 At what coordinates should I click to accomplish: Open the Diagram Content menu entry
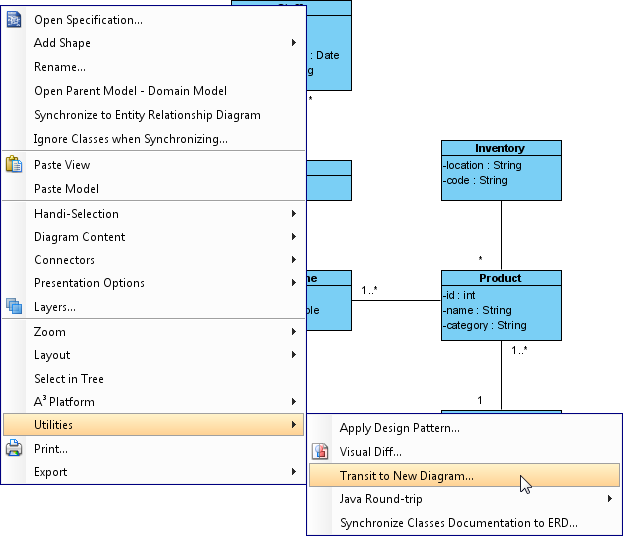pyautogui.click(x=153, y=237)
